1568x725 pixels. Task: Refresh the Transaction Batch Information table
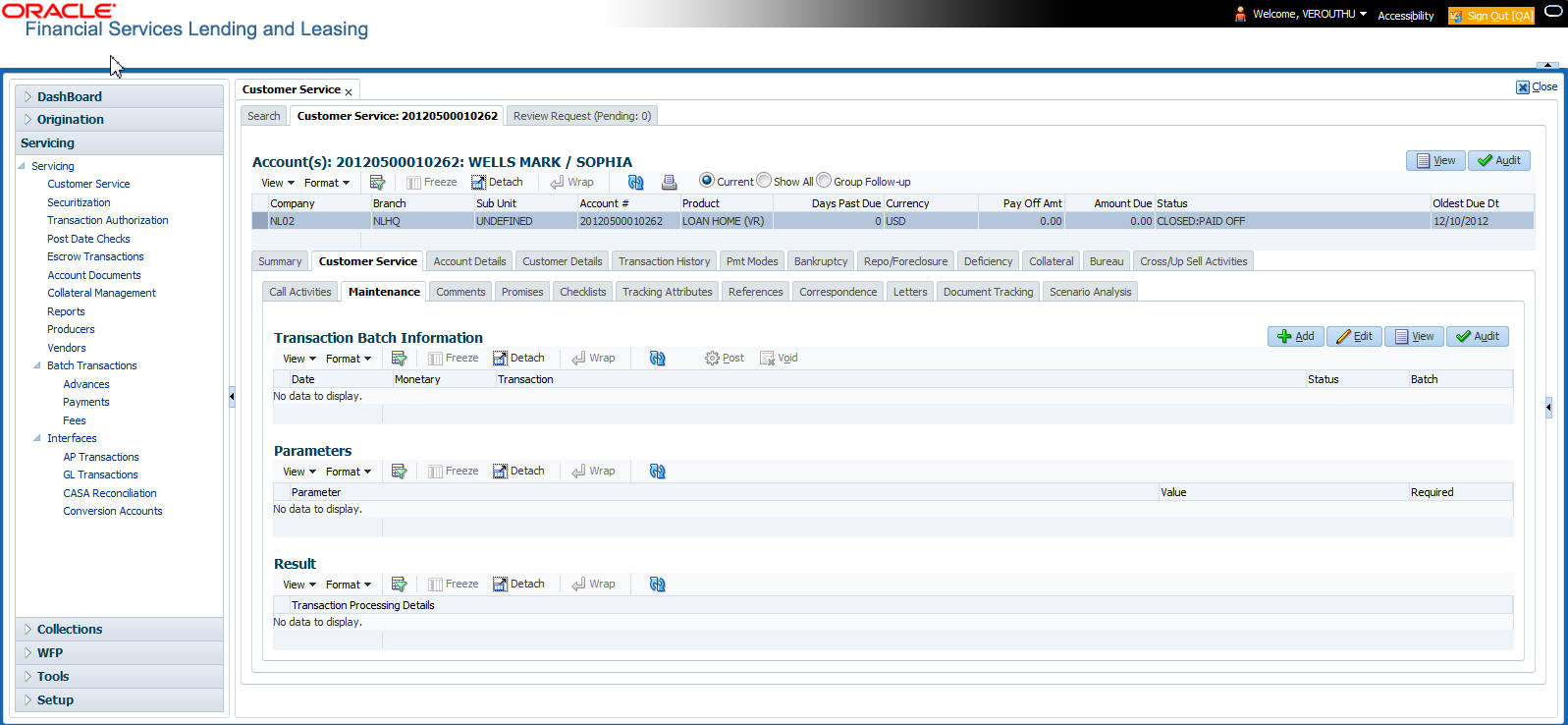tap(658, 359)
